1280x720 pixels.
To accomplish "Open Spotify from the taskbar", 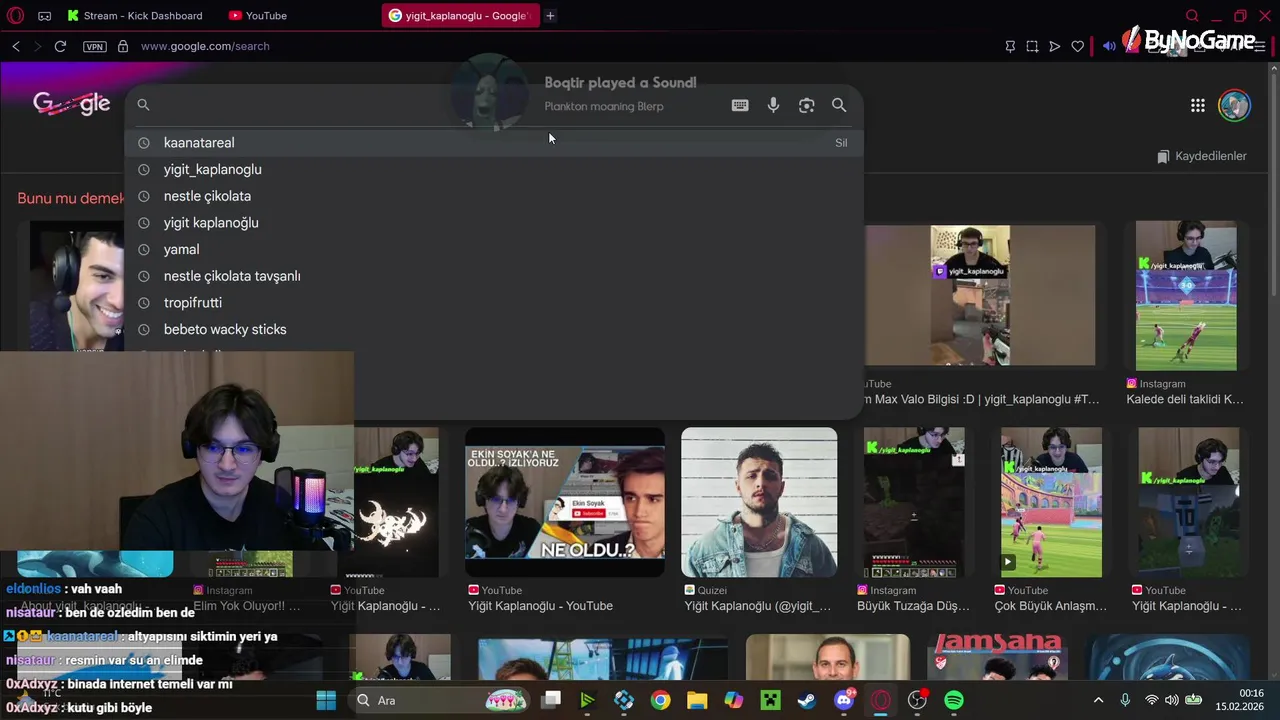I will [x=954, y=700].
